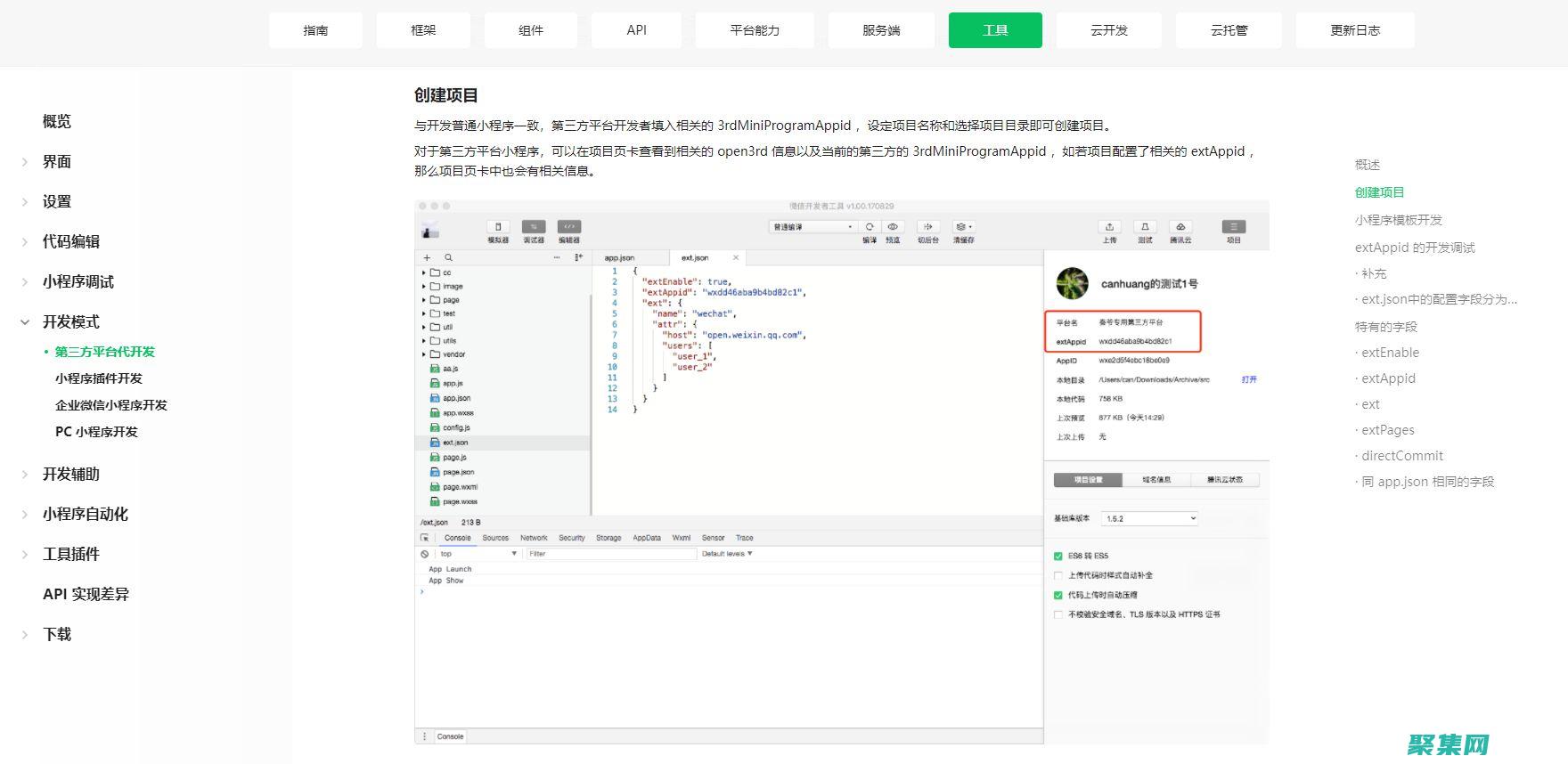Click the 打开 link beside local directory
Screen dimensions: 1568x764
tap(1249, 379)
